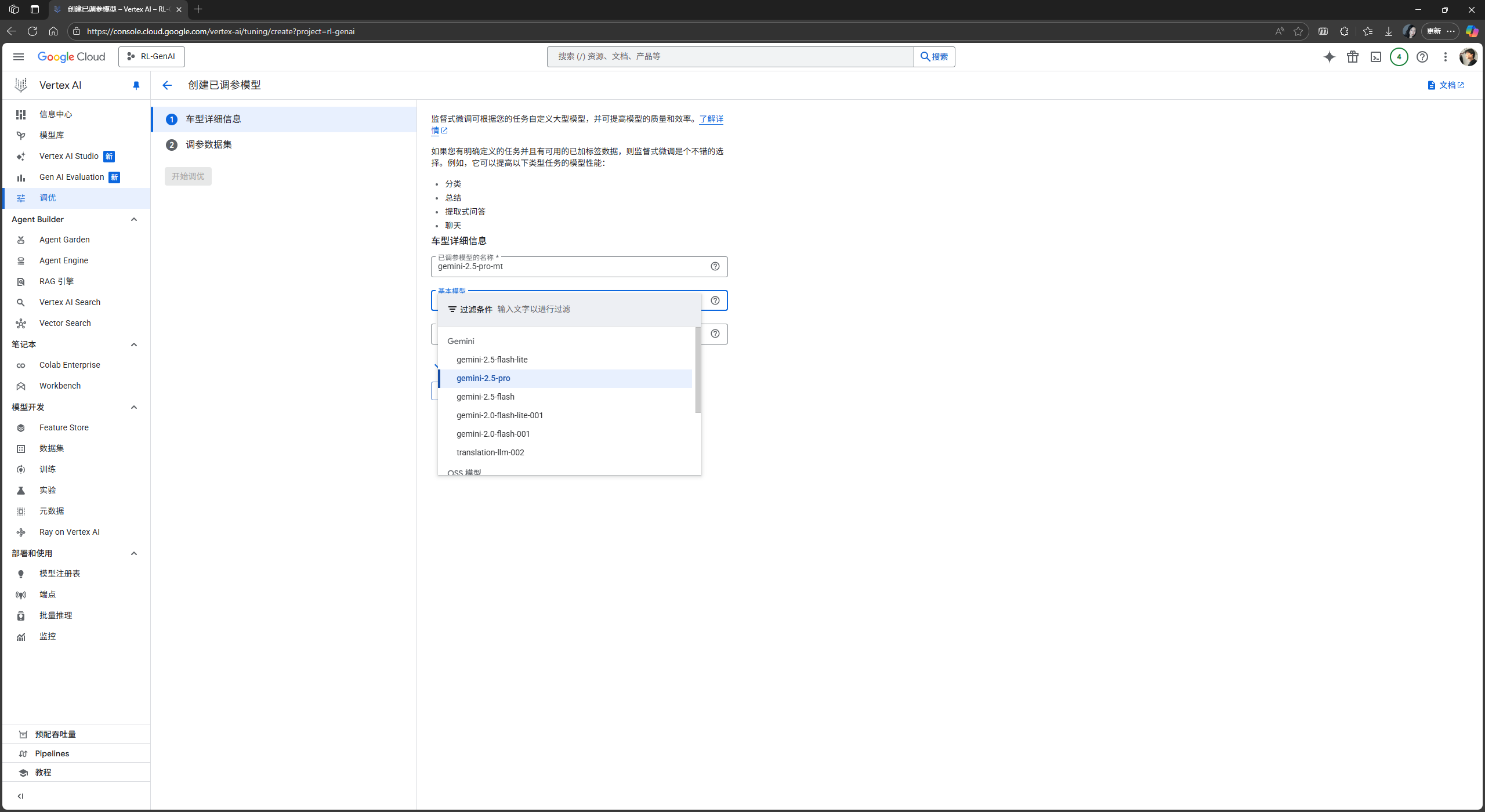Open notifications badge showing 4
Image resolution: width=1485 pixels, height=812 pixels.
[1399, 56]
